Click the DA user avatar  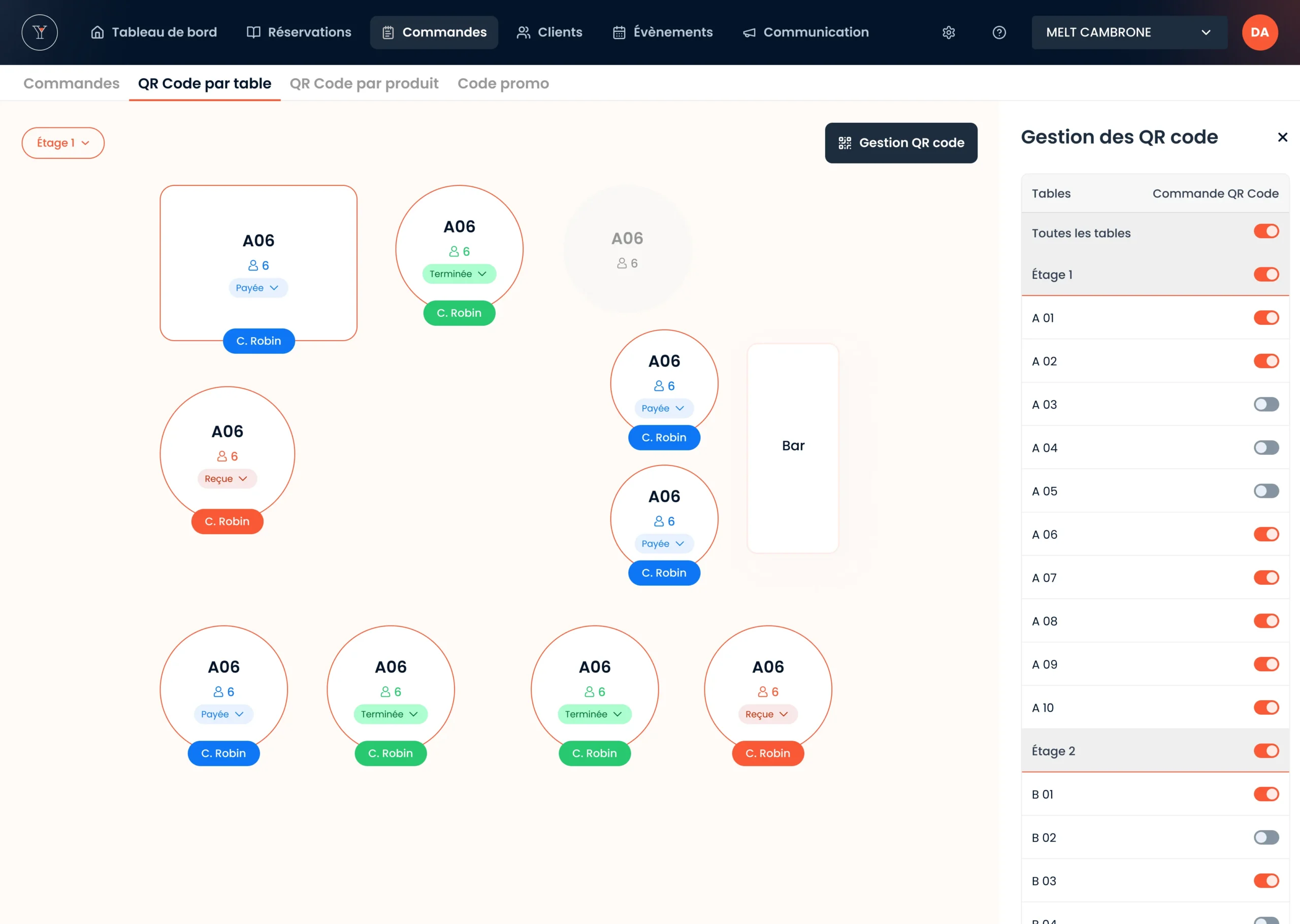coord(1259,32)
